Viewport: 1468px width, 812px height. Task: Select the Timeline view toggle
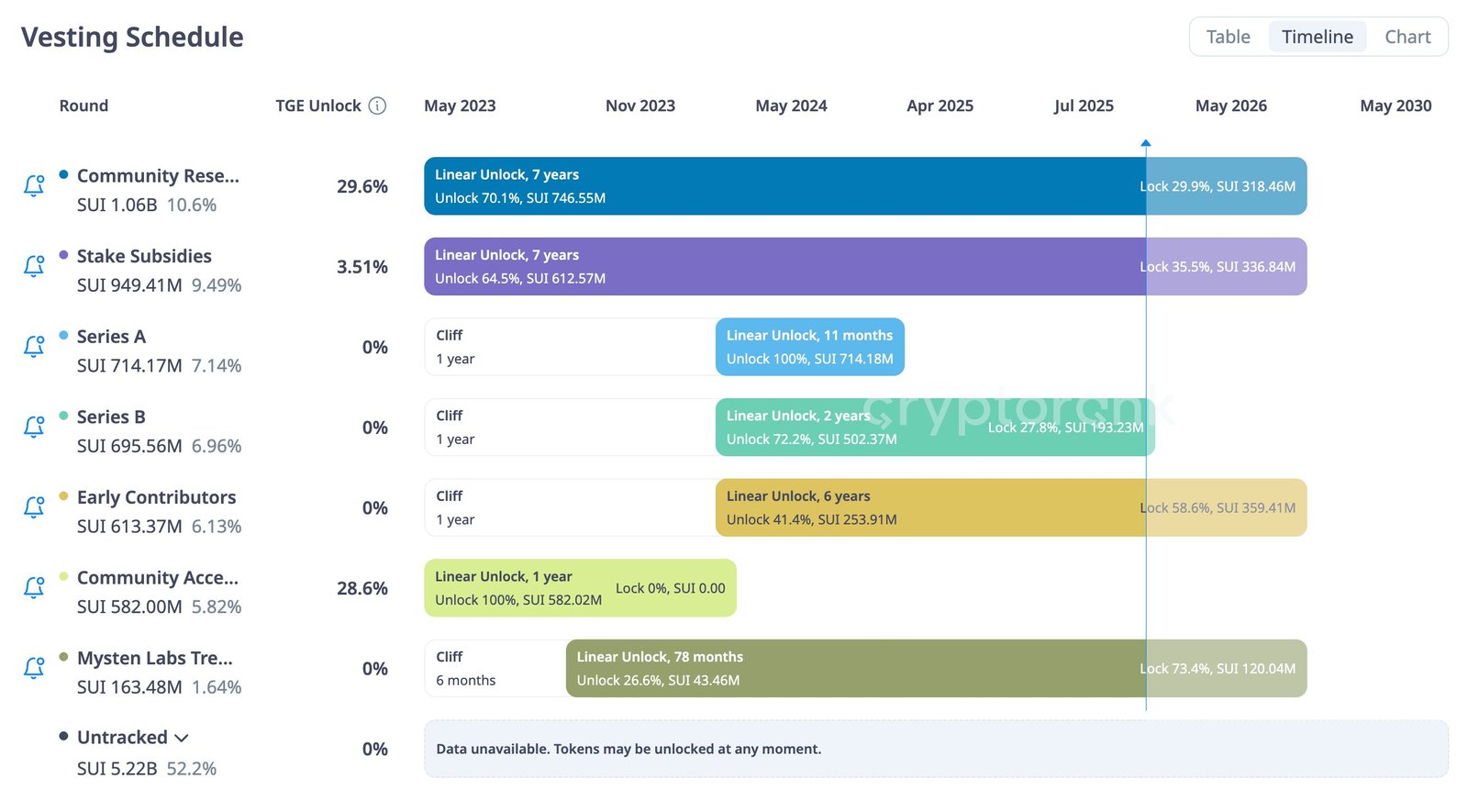point(1318,37)
